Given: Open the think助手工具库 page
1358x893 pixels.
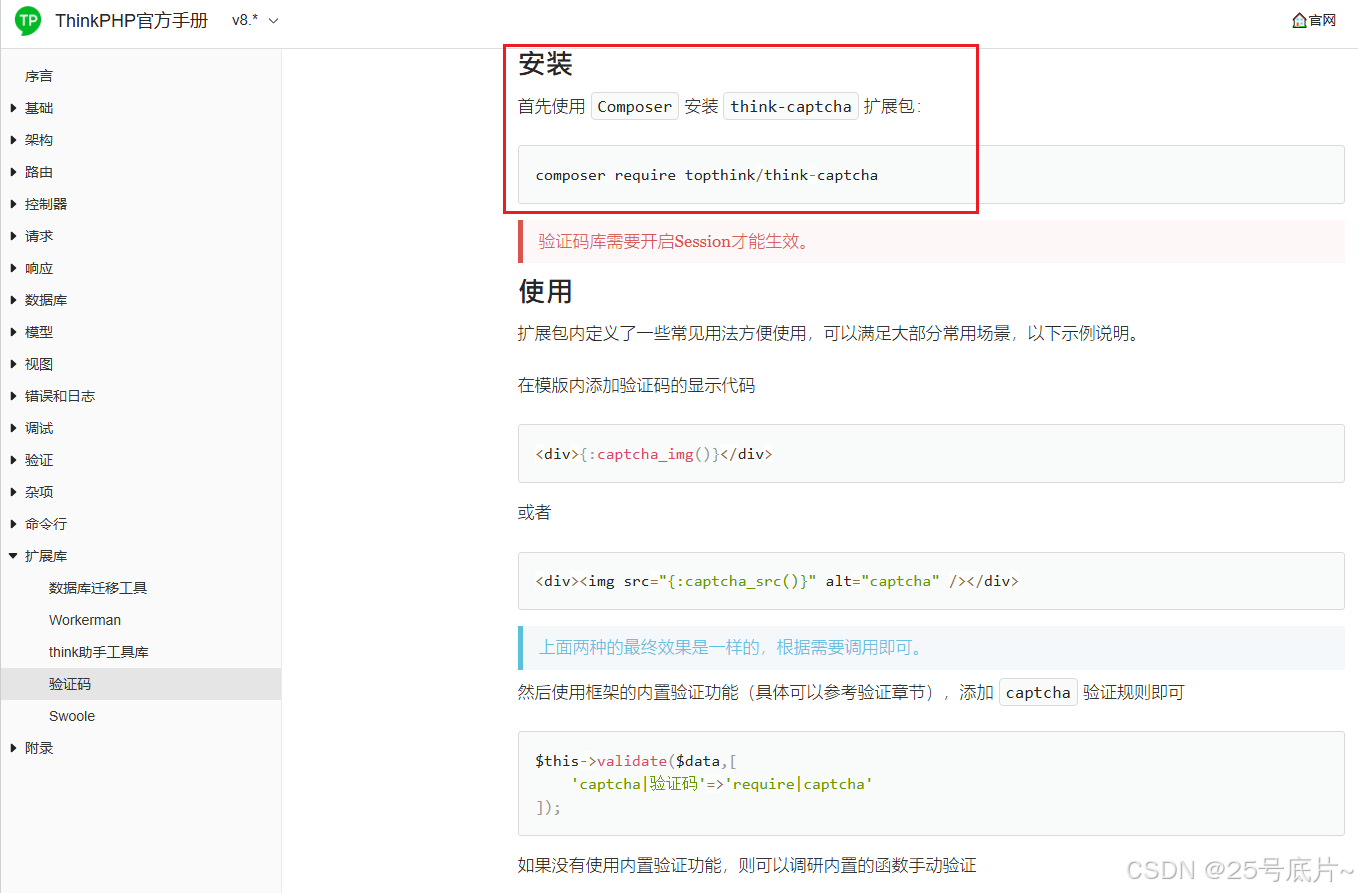Looking at the screenshot, I should tap(99, 652).
